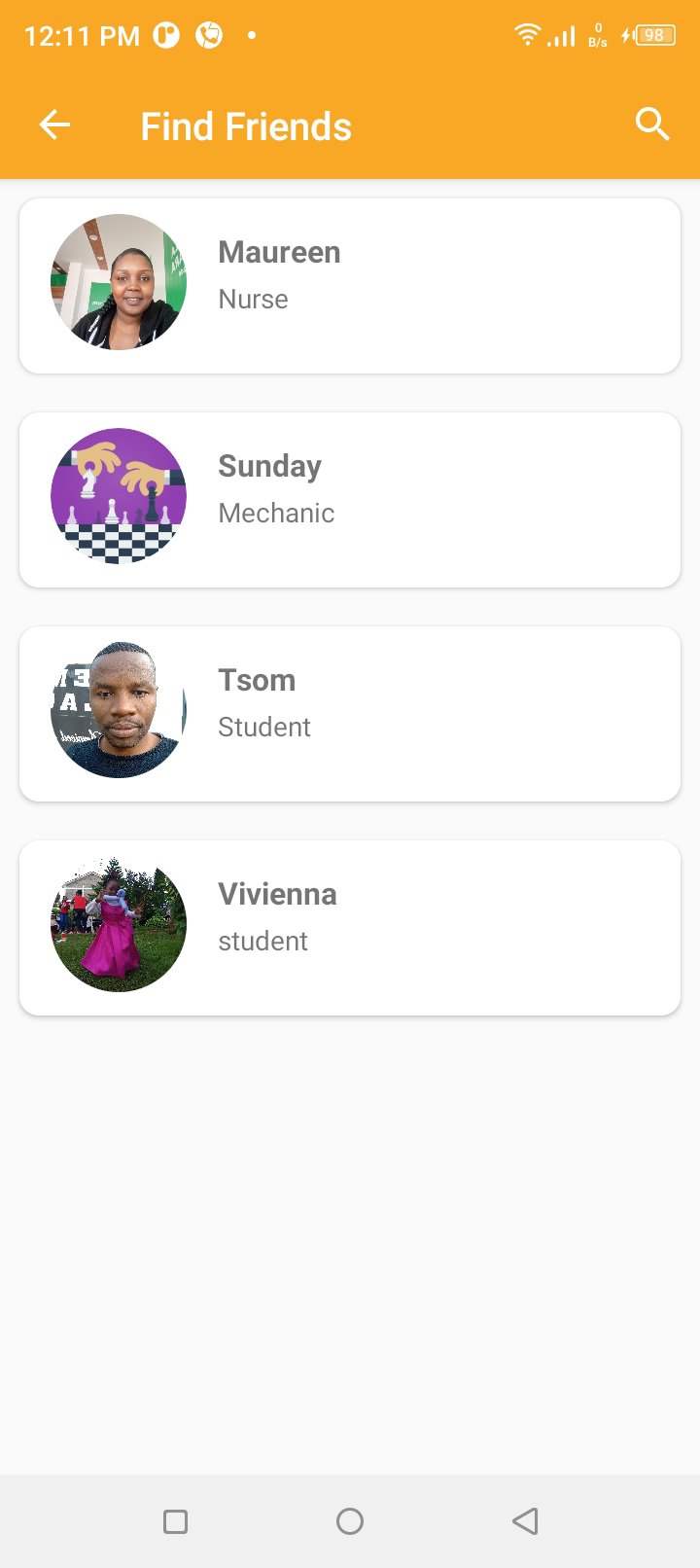Open the search magnifier icon
The image size is (700, 1568).
pyautogui.click(x=652, y=125)
